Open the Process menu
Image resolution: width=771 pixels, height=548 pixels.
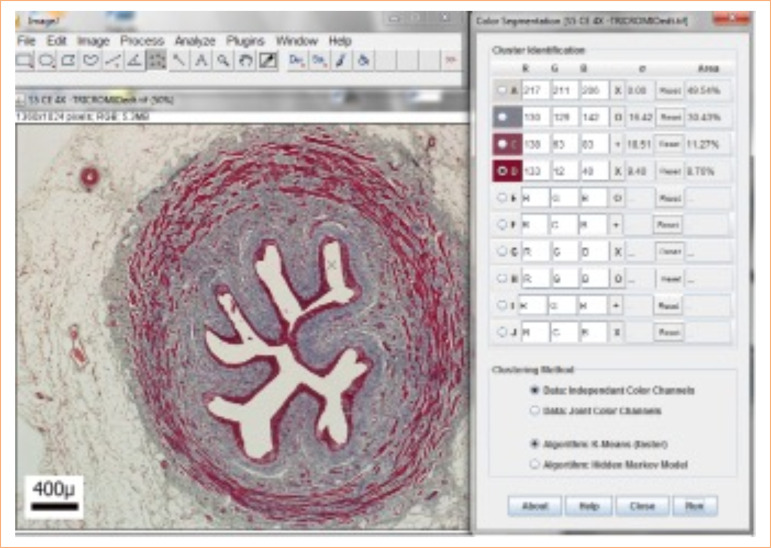(x=142, y=41)
